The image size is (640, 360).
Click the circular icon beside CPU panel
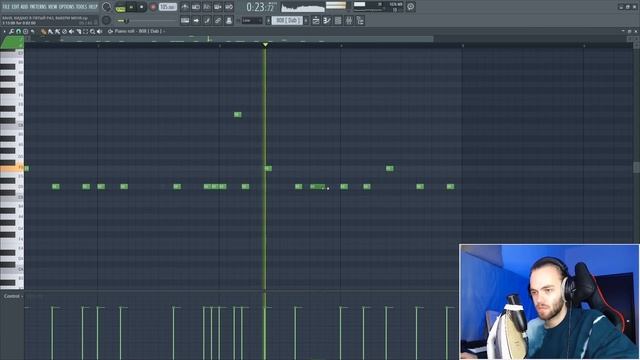[x=411, y=7]
